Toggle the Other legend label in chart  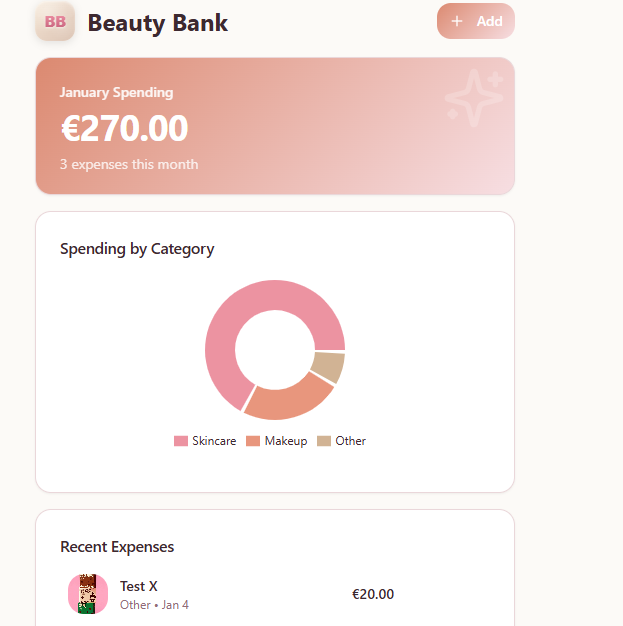(351, 441)
